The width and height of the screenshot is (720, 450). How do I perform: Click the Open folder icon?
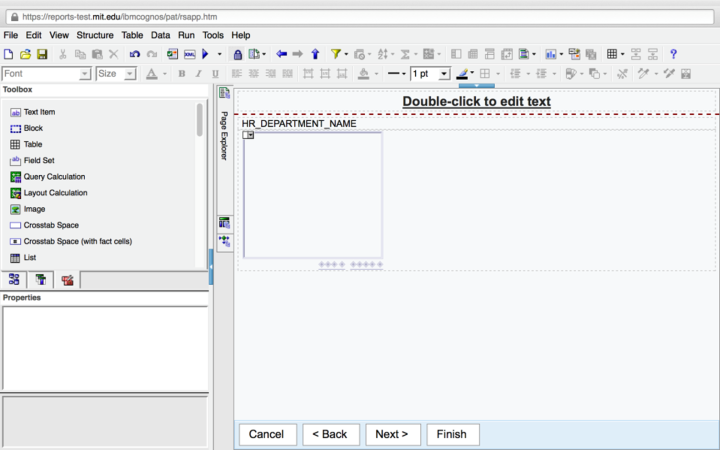coord(26,54)
